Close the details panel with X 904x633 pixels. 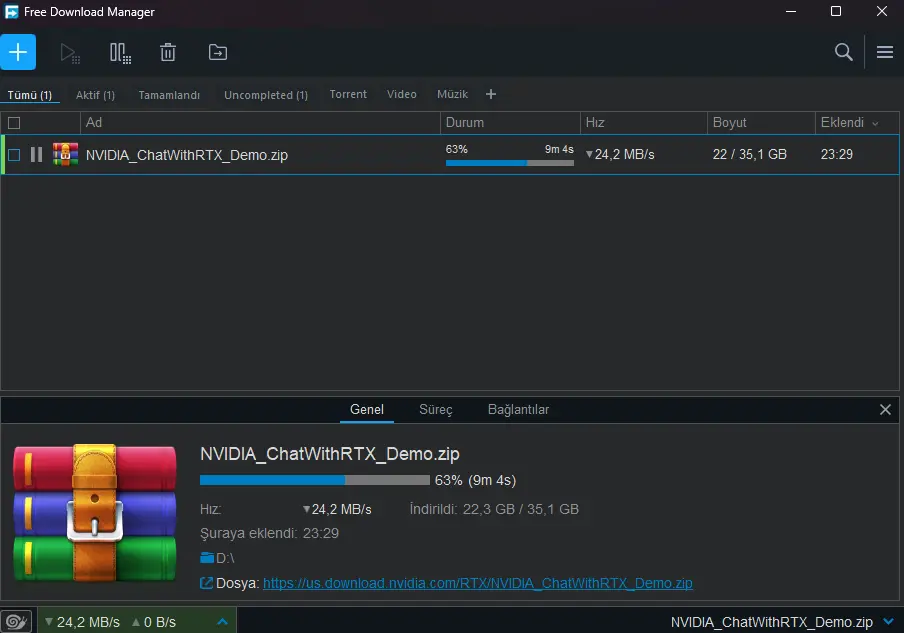point(885,409)
